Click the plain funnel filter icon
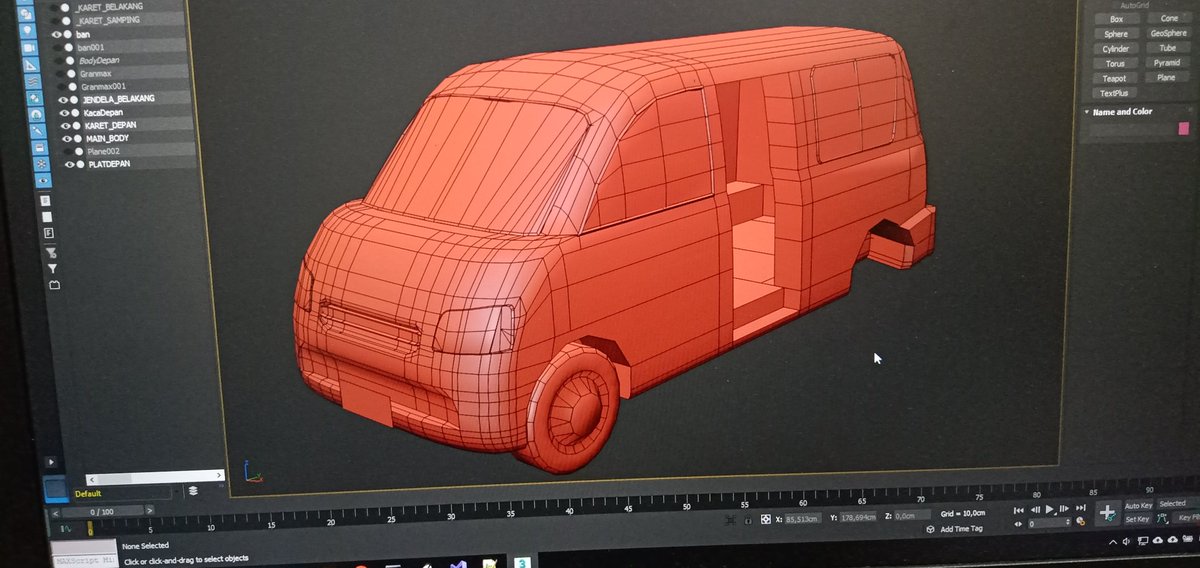 tap(52, 268)
